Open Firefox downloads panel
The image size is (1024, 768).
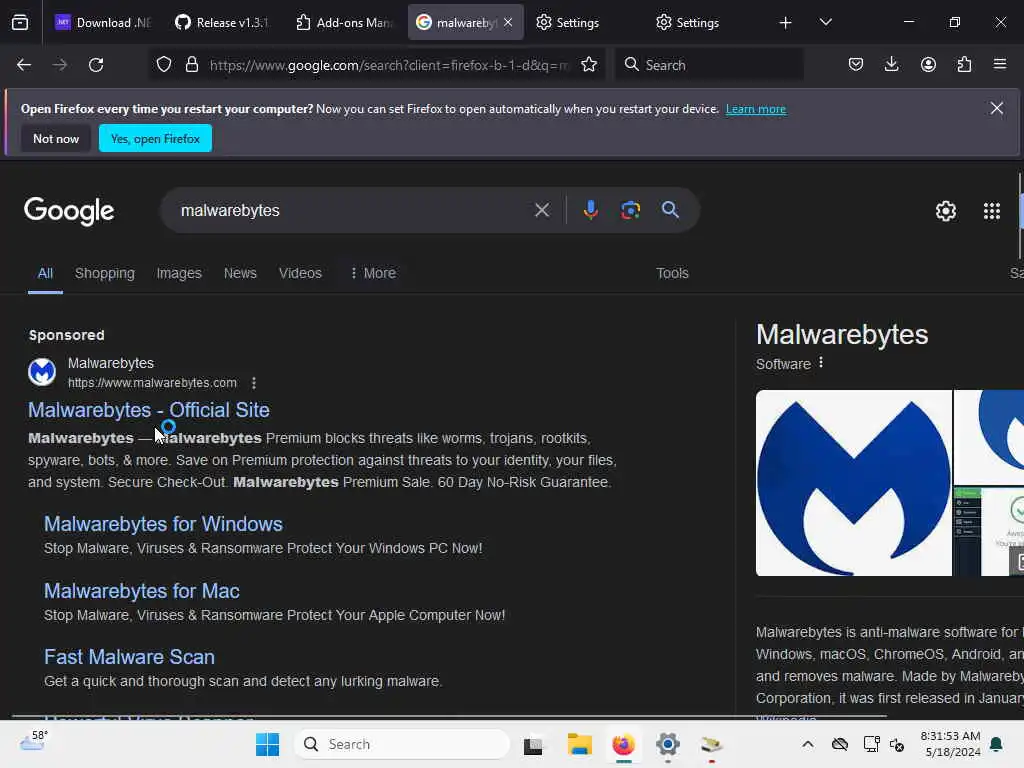(x=891, y=64)
